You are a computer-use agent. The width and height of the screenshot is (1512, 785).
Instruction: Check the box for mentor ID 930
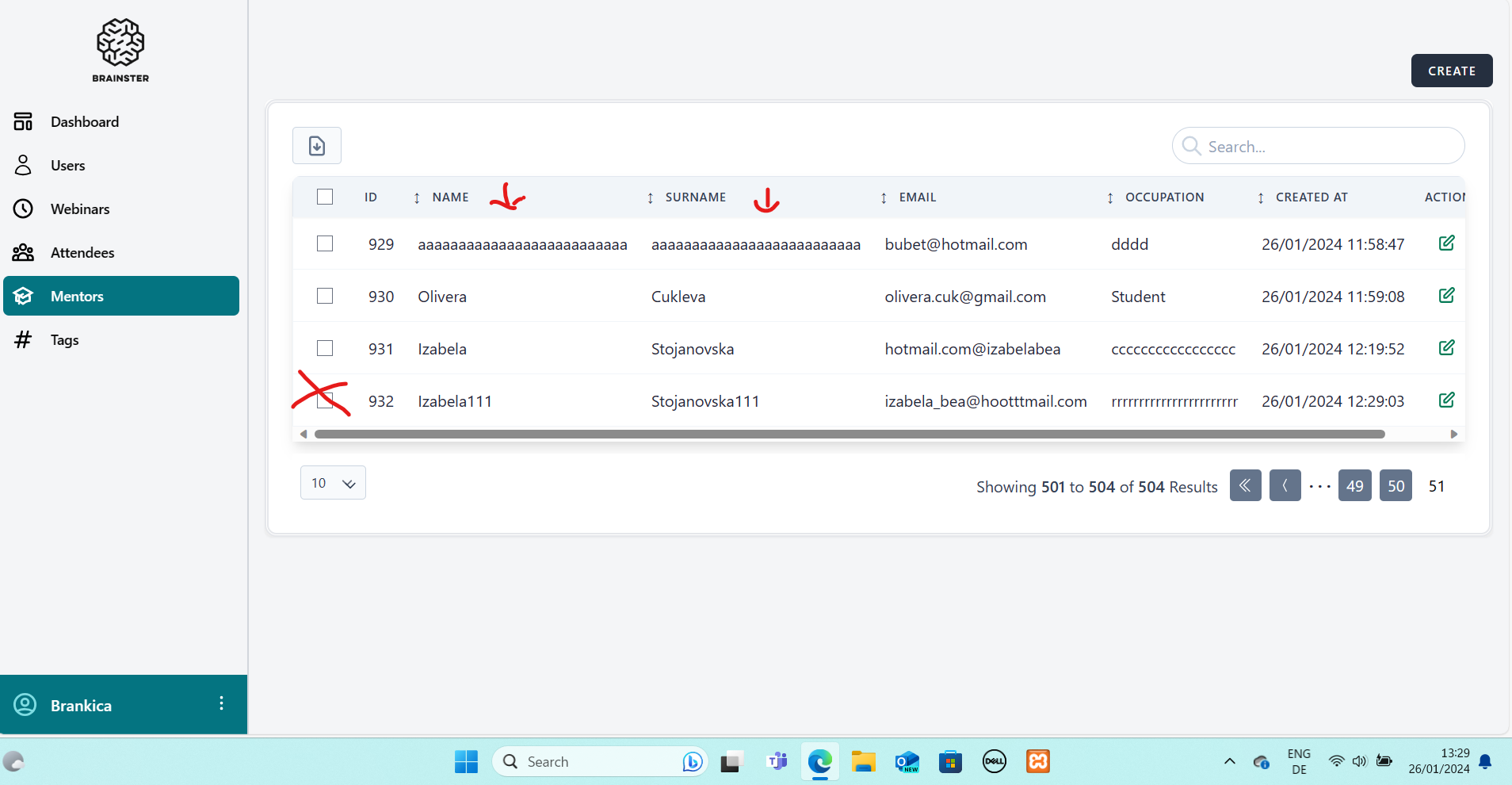point(325,296)
